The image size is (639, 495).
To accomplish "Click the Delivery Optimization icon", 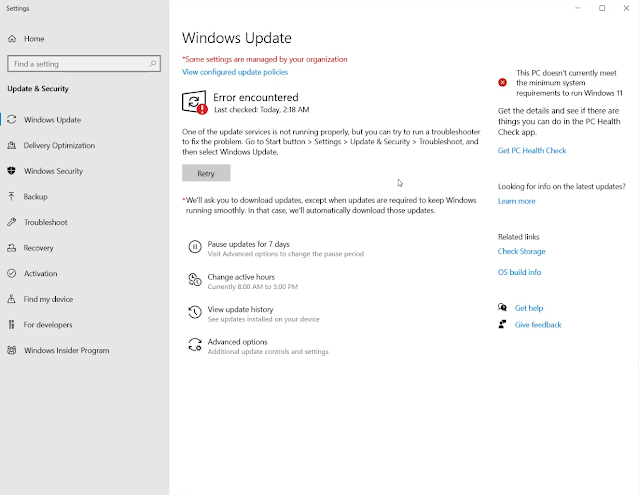I will (12, 145).
